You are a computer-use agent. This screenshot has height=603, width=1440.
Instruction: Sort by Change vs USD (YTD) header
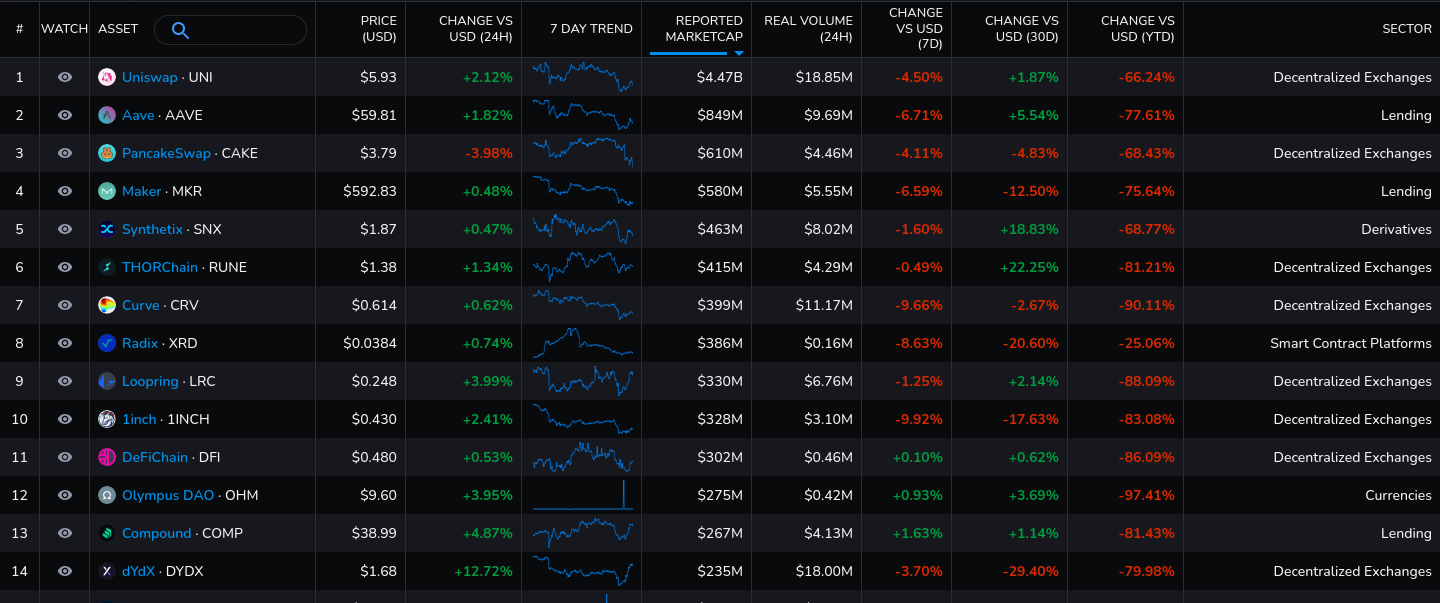coord(1137,29)
